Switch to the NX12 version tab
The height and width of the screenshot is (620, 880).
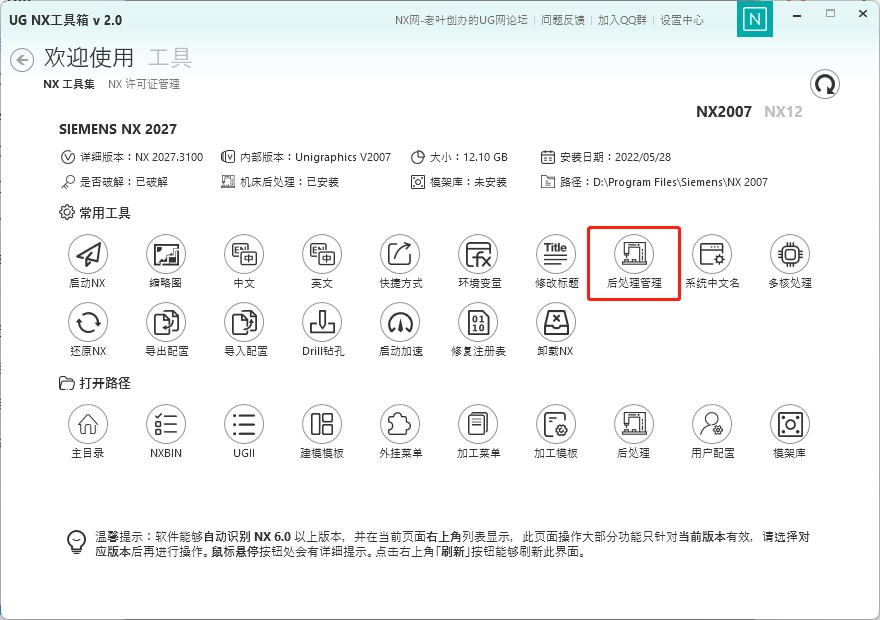pos(783,112)
